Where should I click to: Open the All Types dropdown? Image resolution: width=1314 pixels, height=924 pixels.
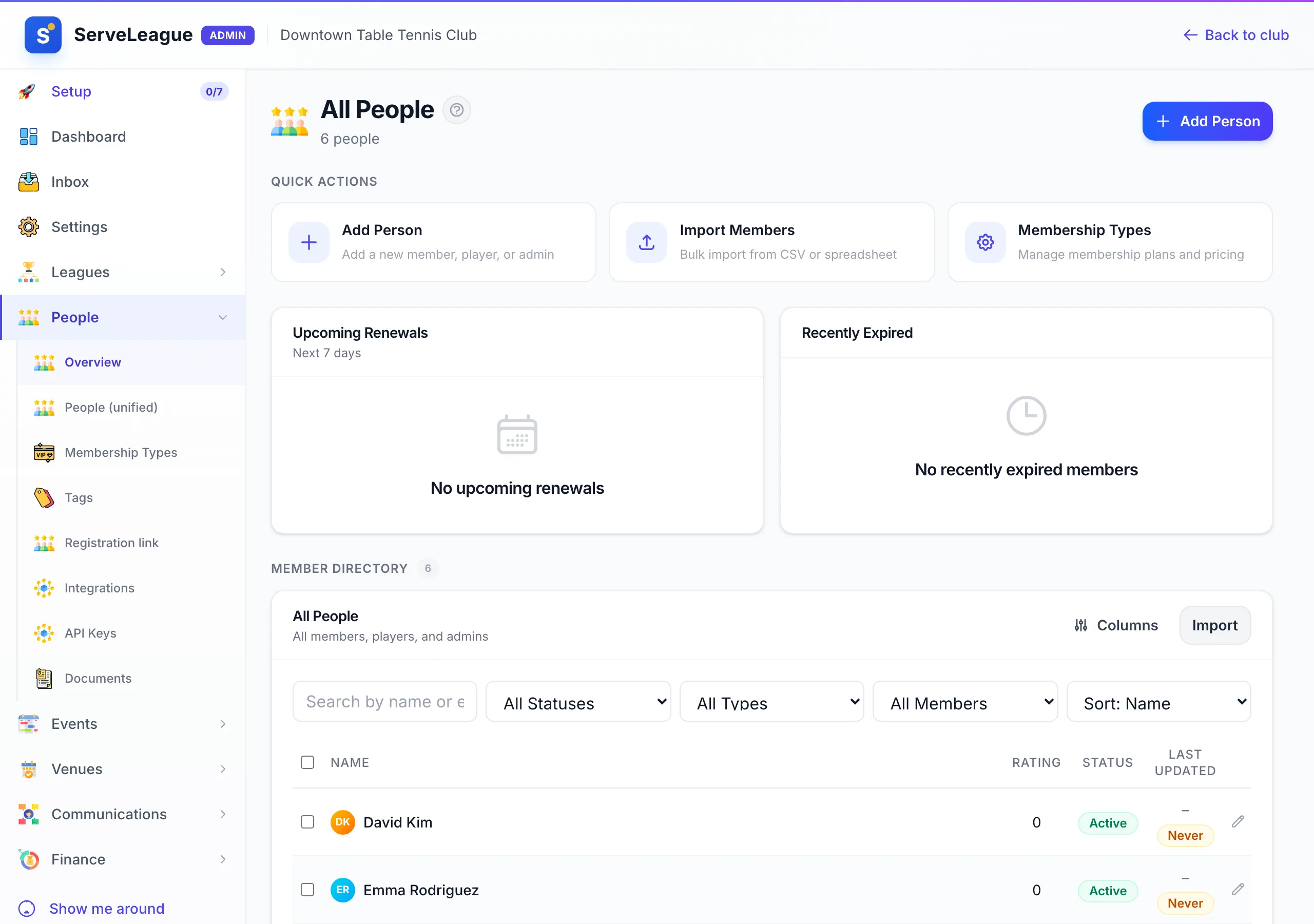pos(771,702)
